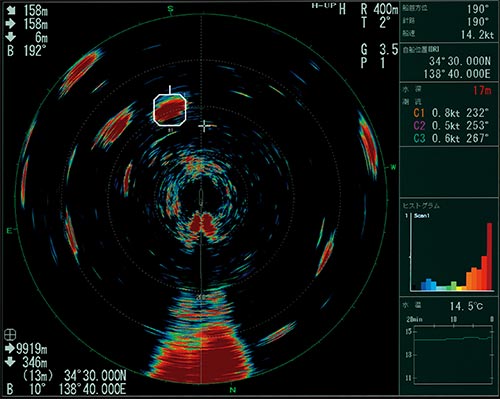This screenshot has height=399, width=500.
Task: Click the red 17m depth reading
Action: tap(482, 90)
